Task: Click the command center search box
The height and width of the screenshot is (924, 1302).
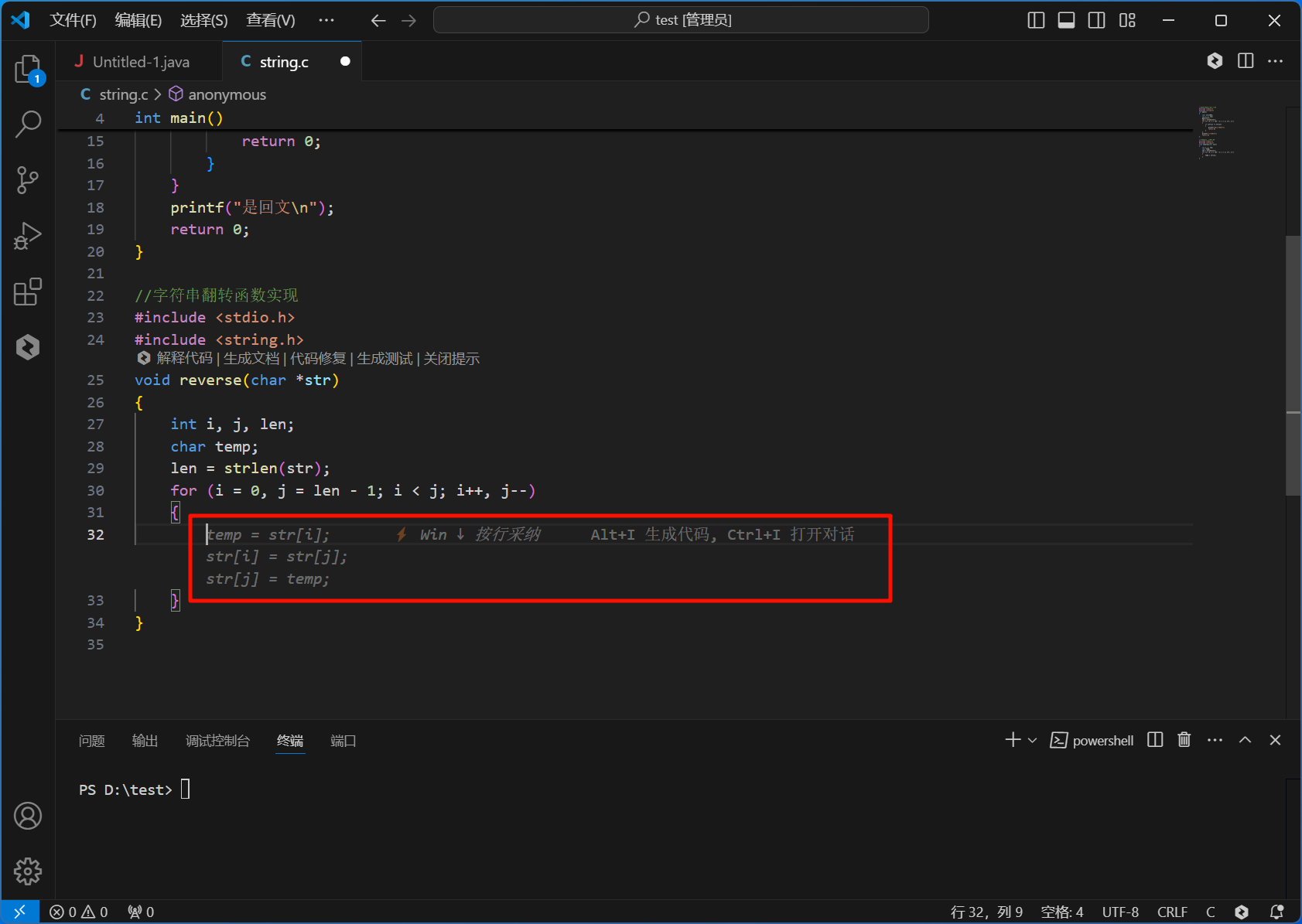Action: [681, 20]
